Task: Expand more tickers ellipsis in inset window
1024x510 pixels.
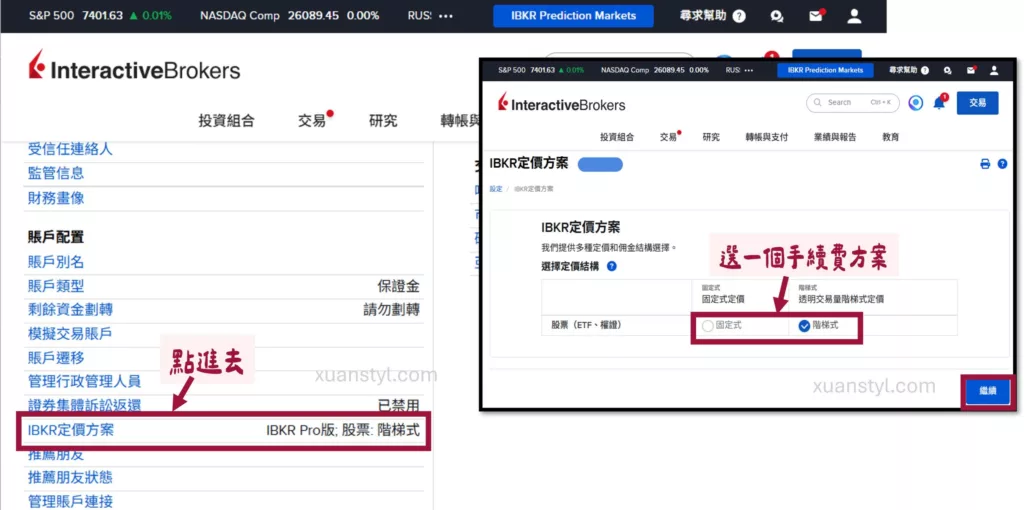Action: 749,70
